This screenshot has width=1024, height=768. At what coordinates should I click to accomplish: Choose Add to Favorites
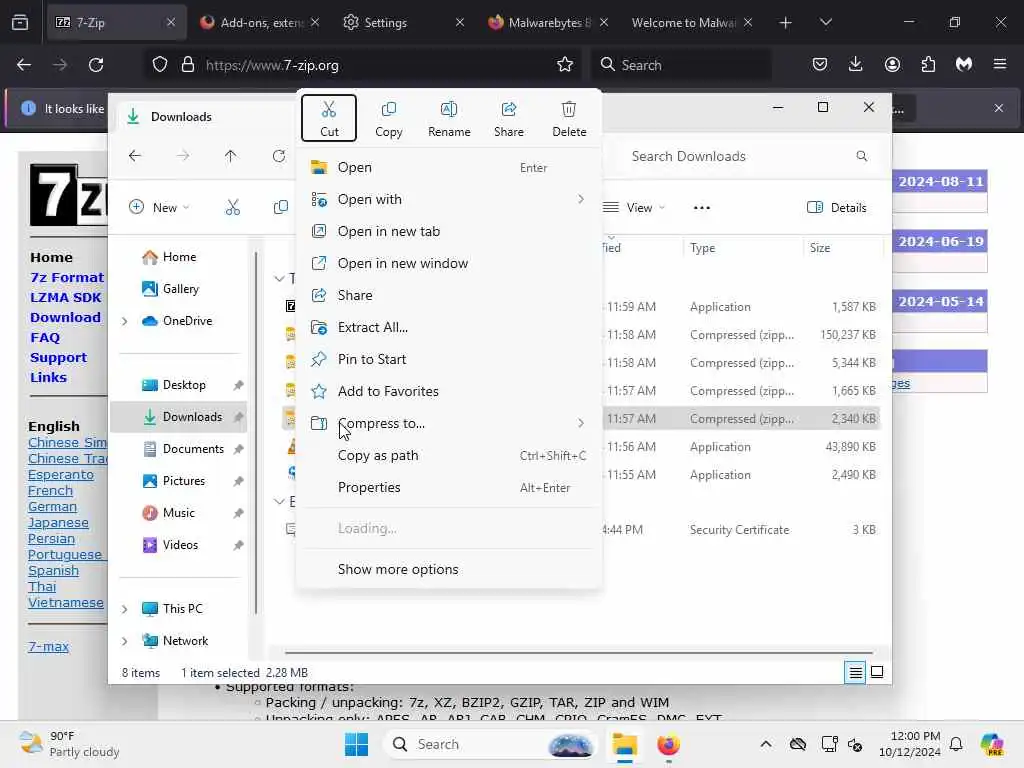coord(449,391)
